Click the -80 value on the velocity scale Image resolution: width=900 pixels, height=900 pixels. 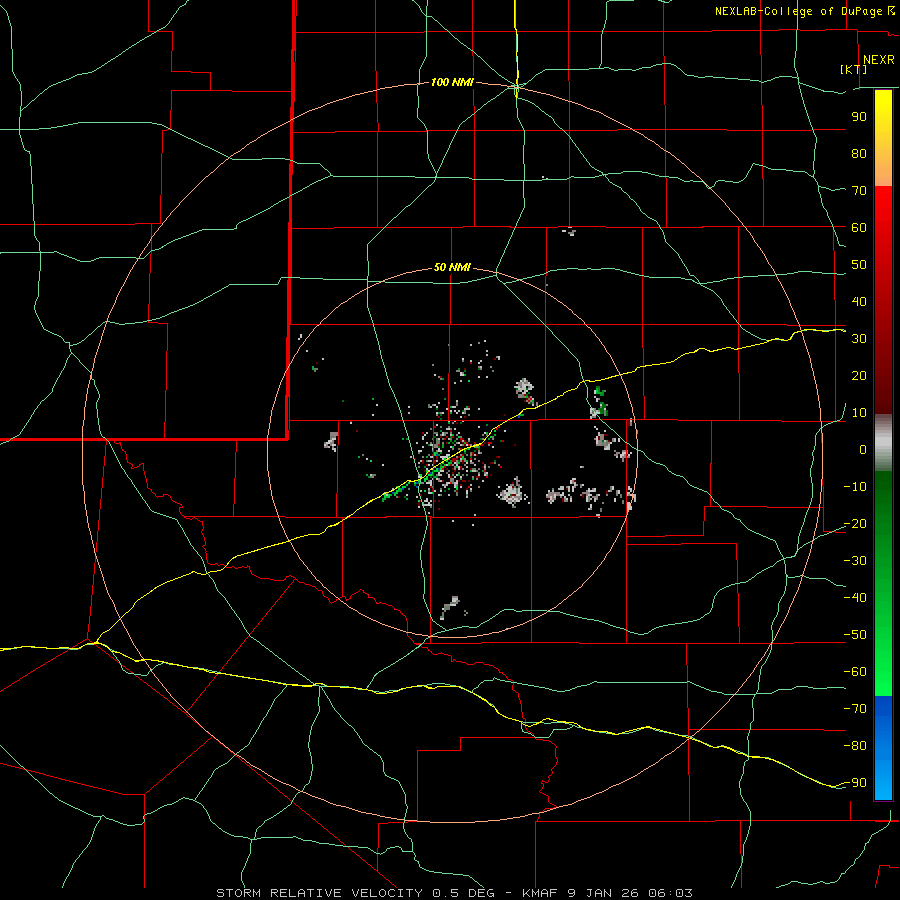click(855, 746)
